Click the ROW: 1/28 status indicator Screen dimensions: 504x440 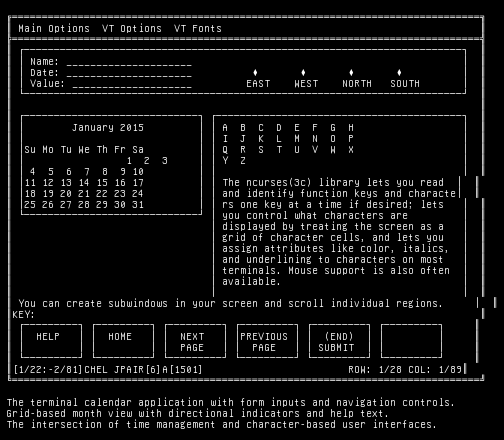coord(375,370)
